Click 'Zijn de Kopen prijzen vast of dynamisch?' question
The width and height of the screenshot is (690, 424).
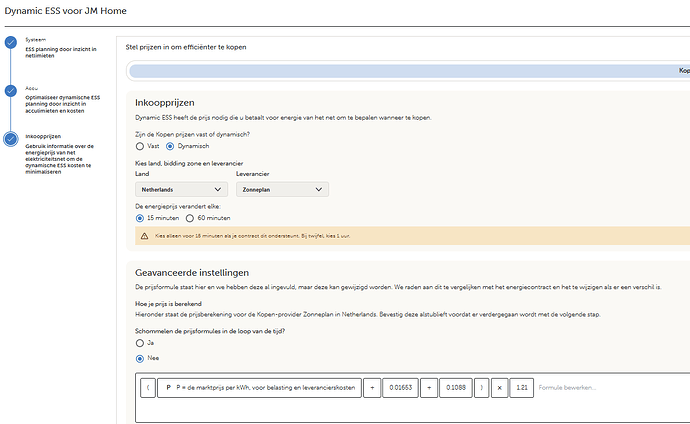click(x=192, y=135)
